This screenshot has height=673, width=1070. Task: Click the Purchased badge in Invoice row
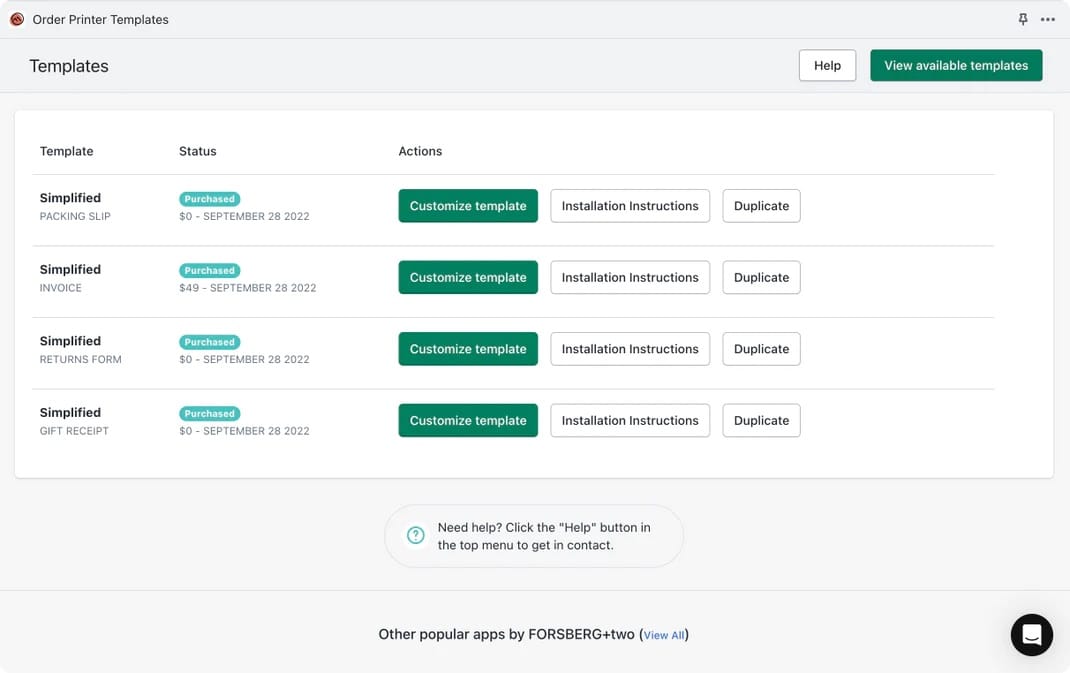pos(209,270)
